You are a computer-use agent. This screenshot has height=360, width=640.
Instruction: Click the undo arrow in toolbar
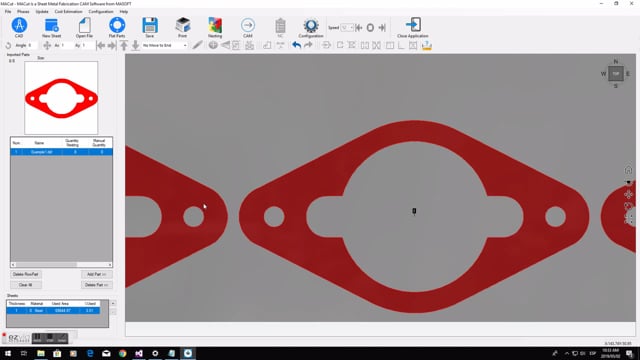pos(297,45)
